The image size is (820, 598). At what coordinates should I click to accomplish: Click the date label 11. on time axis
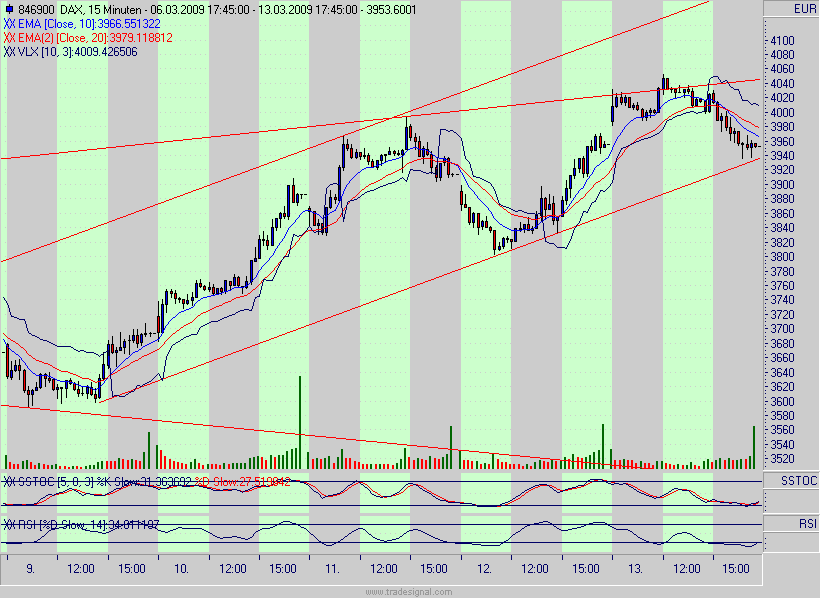tap(331, 567)
